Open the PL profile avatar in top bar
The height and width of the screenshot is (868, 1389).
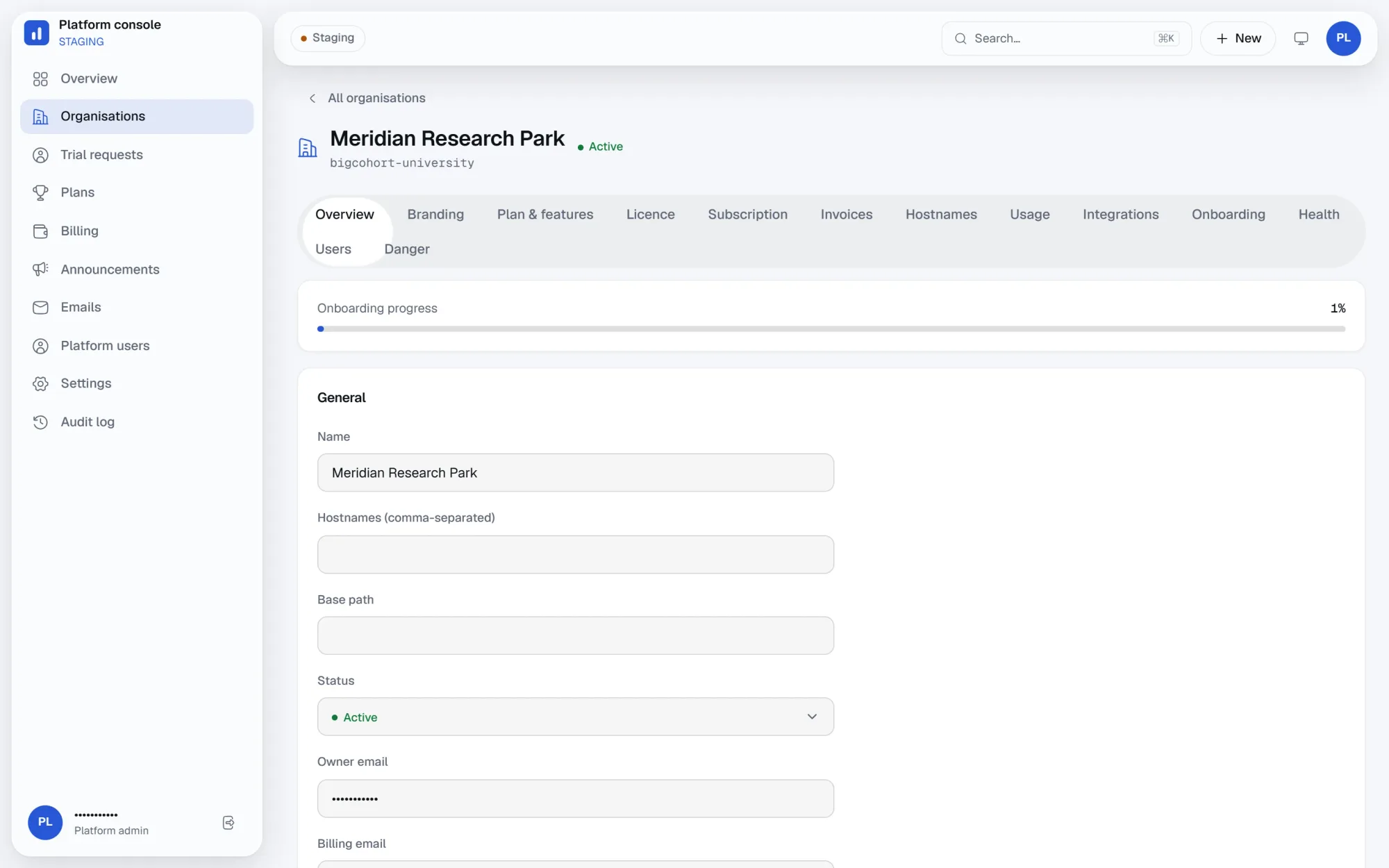tap(1343, 38)
